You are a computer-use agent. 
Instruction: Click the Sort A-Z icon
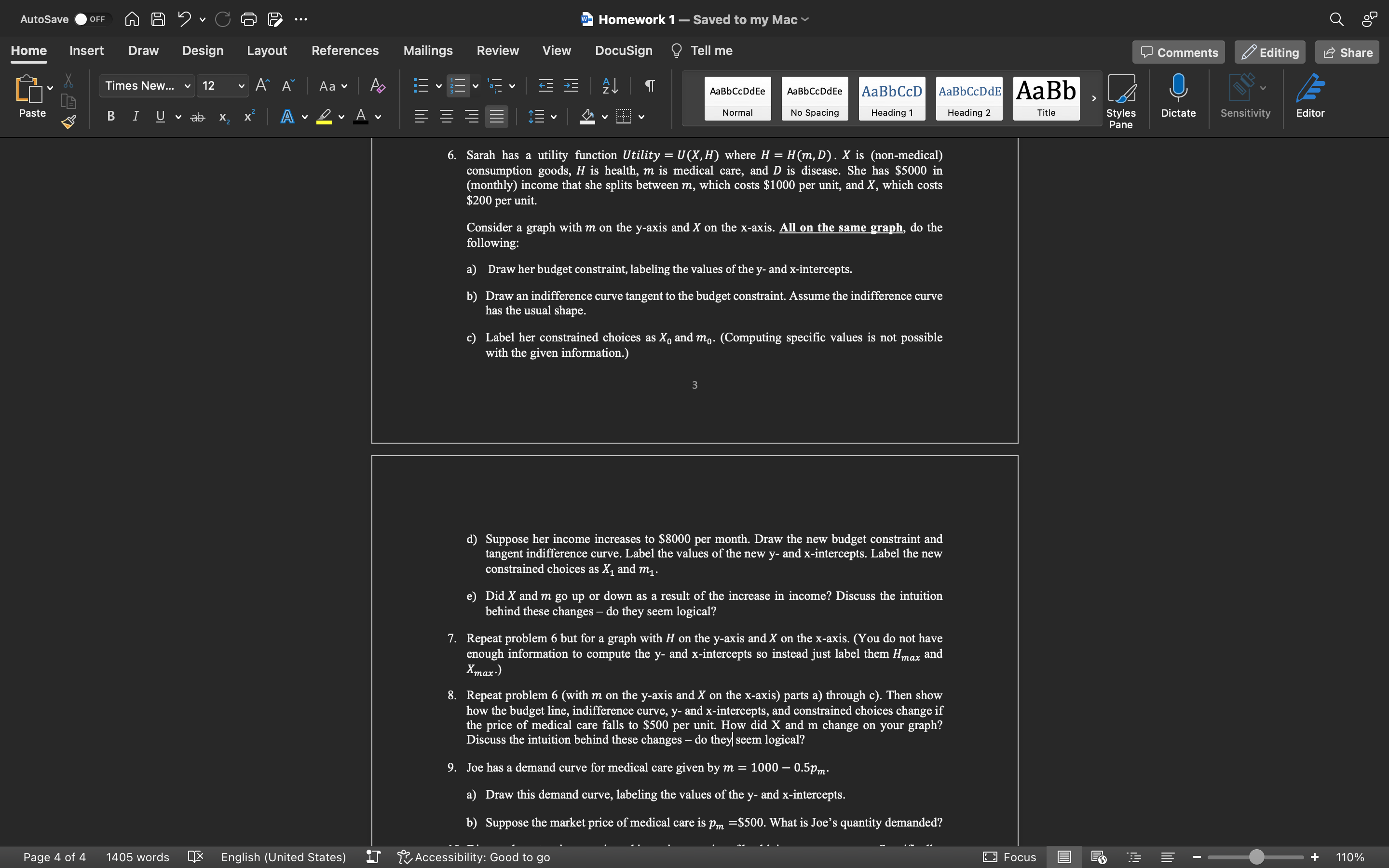[610, 86]
